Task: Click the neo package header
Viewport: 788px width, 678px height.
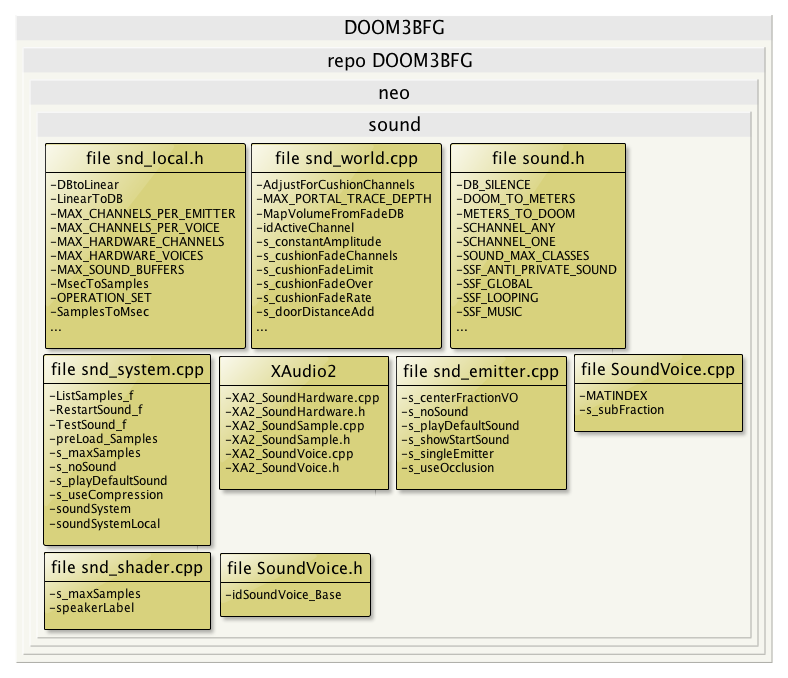Action: point(394,93)
